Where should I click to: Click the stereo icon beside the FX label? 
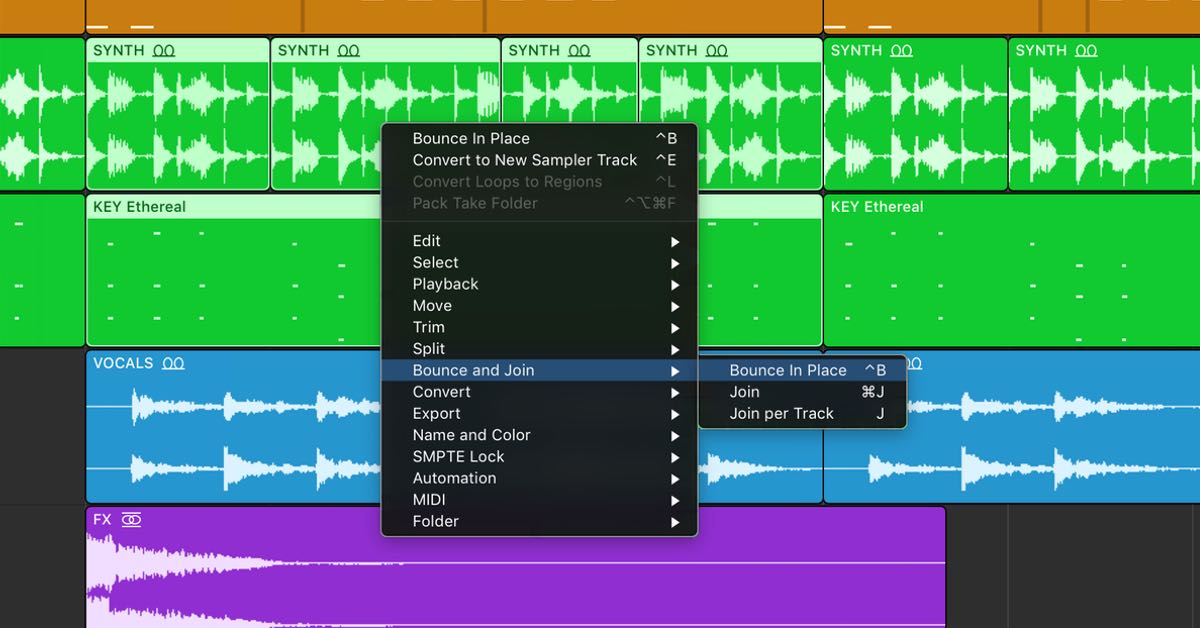131,520
